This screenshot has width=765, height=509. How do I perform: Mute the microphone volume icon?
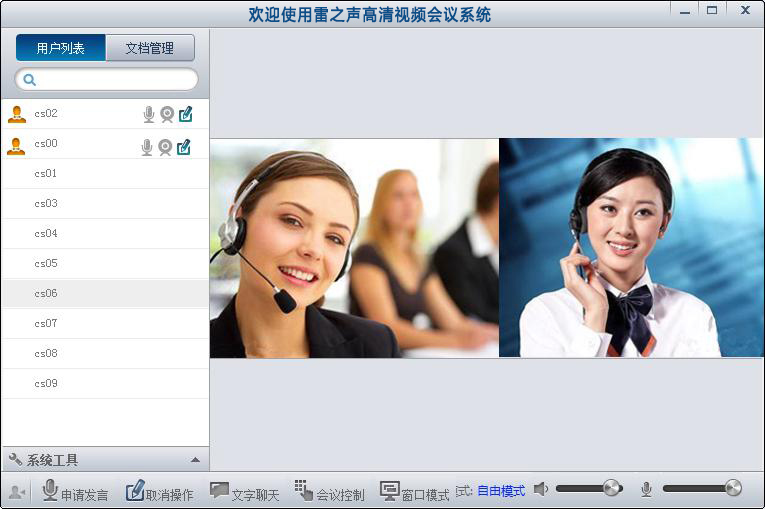point(646,489)
